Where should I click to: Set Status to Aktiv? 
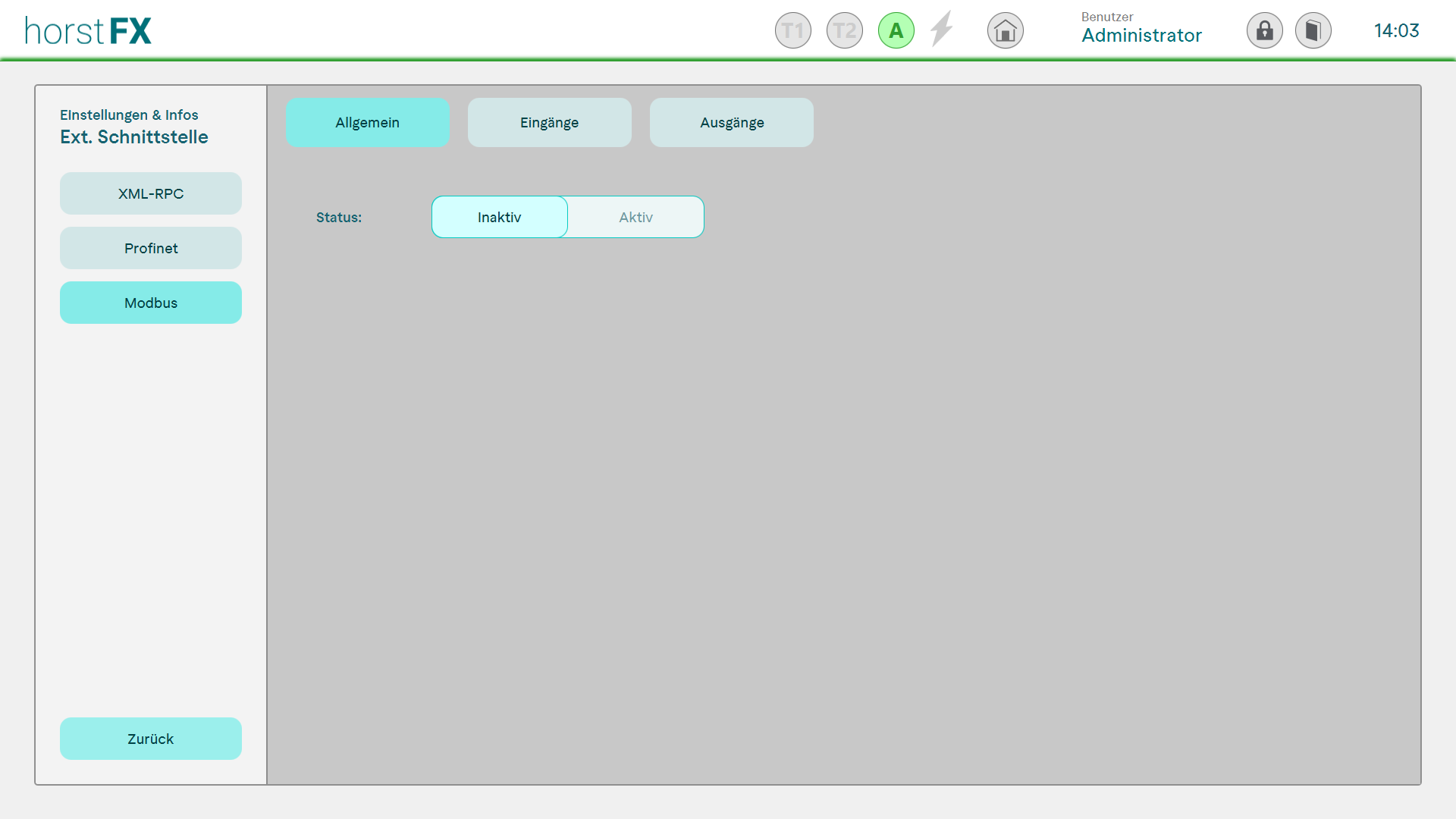[635, 218]
